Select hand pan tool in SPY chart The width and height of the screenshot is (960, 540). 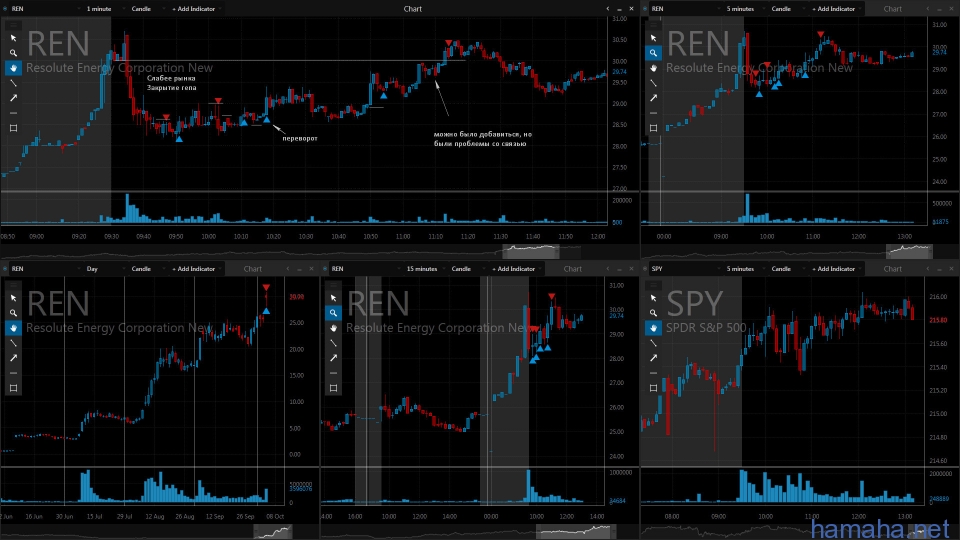653,328
